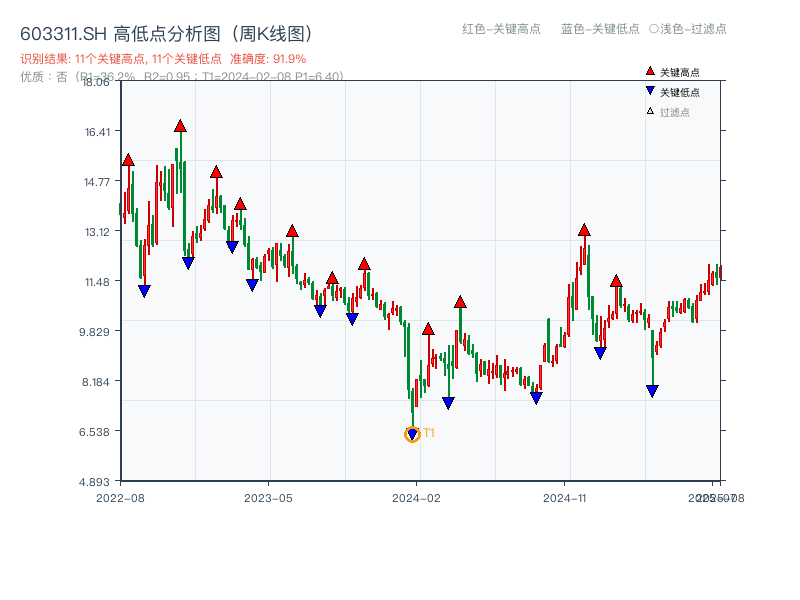Click the blue 关键低点 triangle icon in the legend
This screenshot has width=800, height=600.
coord(650,90)
